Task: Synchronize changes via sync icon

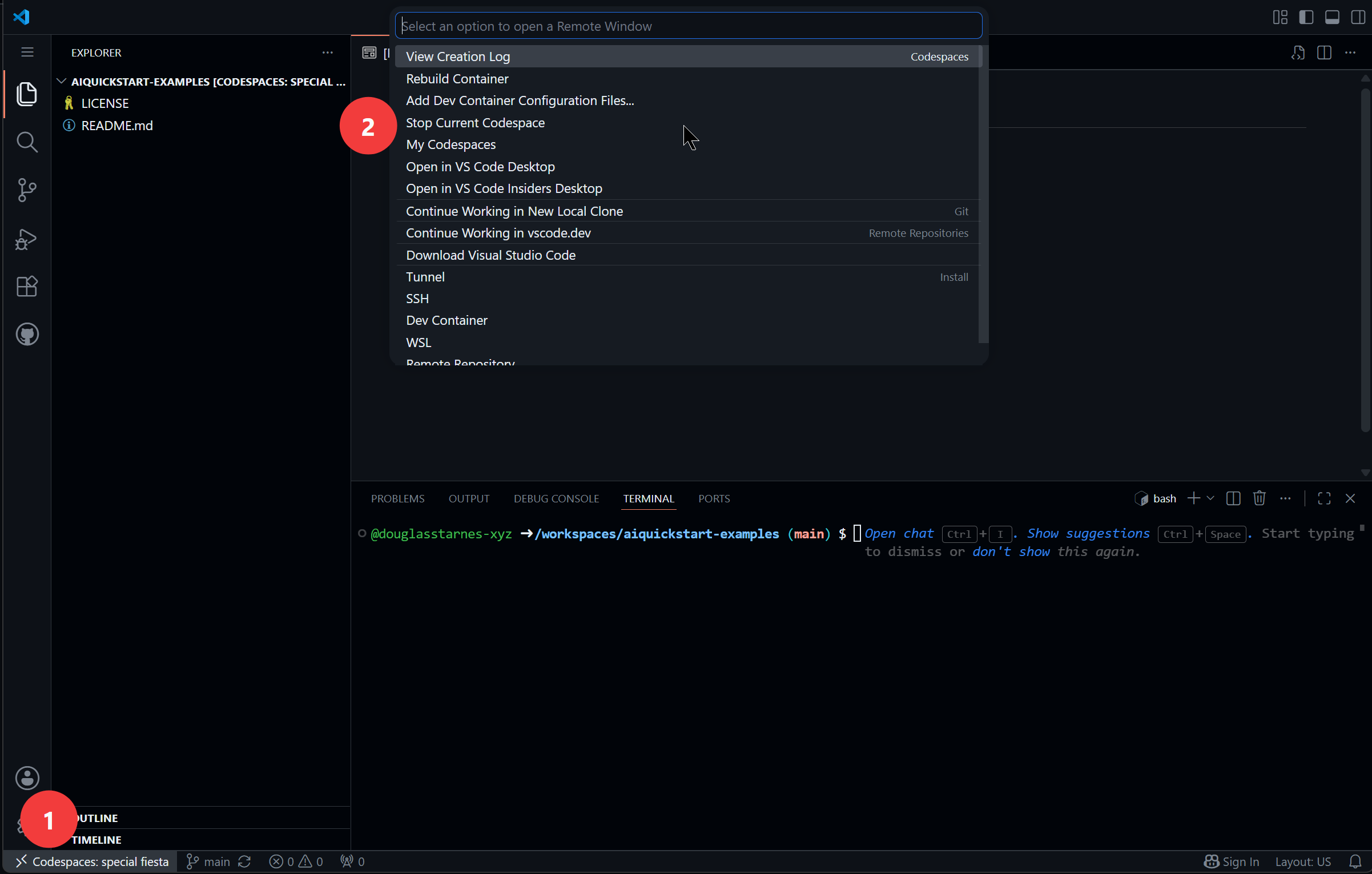Action: tap(245, 861)
